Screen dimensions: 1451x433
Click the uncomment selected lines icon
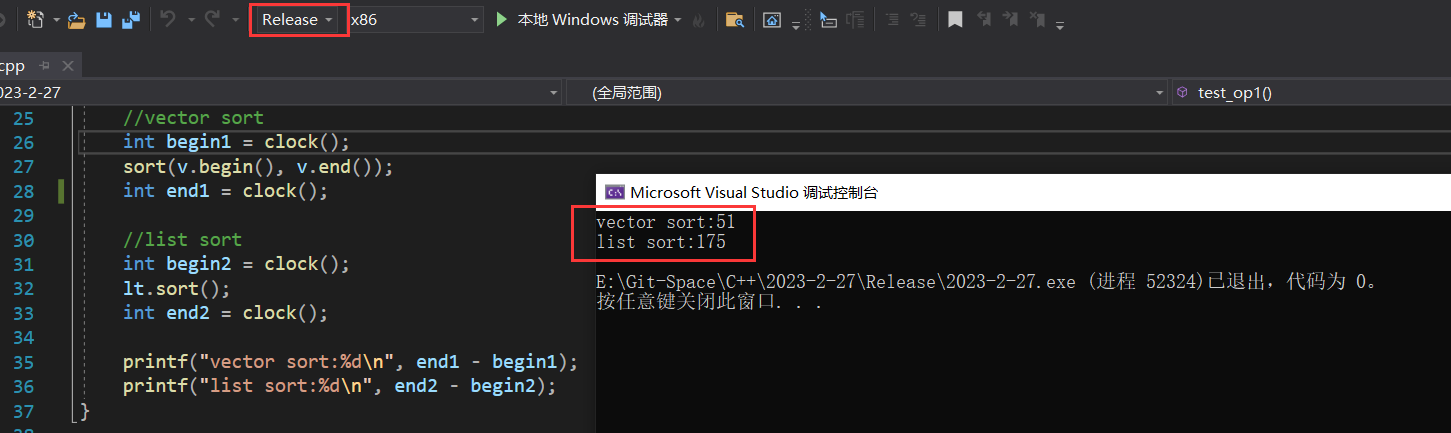(x=918, y=20)
